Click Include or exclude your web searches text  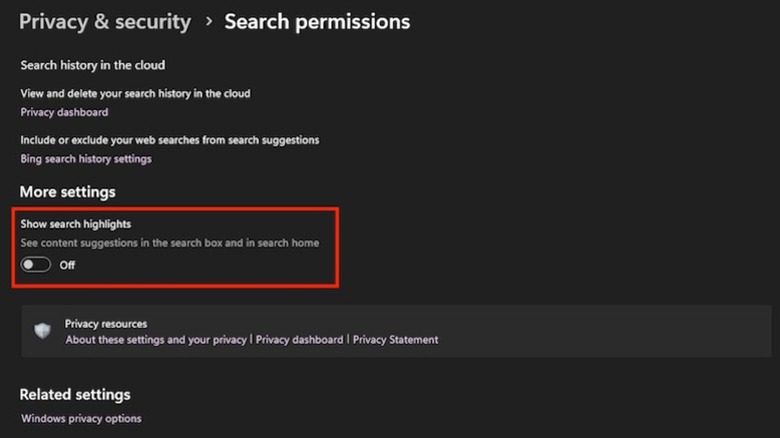click(170, 140)
